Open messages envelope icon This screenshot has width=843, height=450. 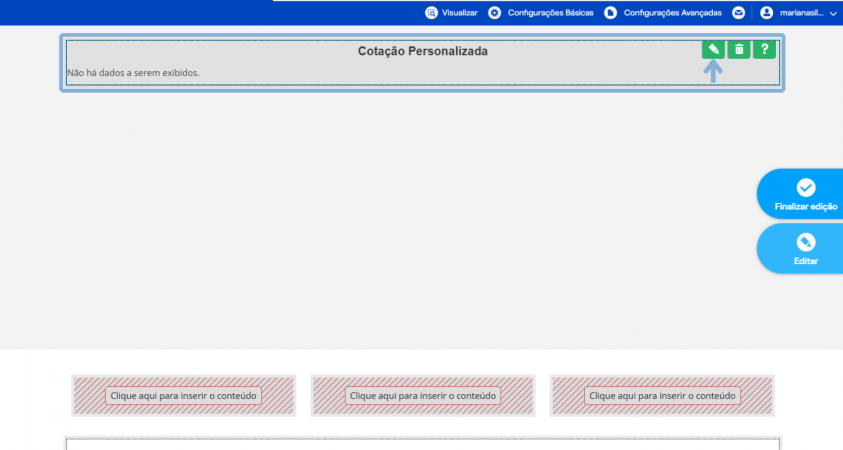pyautogui.click(x=739, y=13)
